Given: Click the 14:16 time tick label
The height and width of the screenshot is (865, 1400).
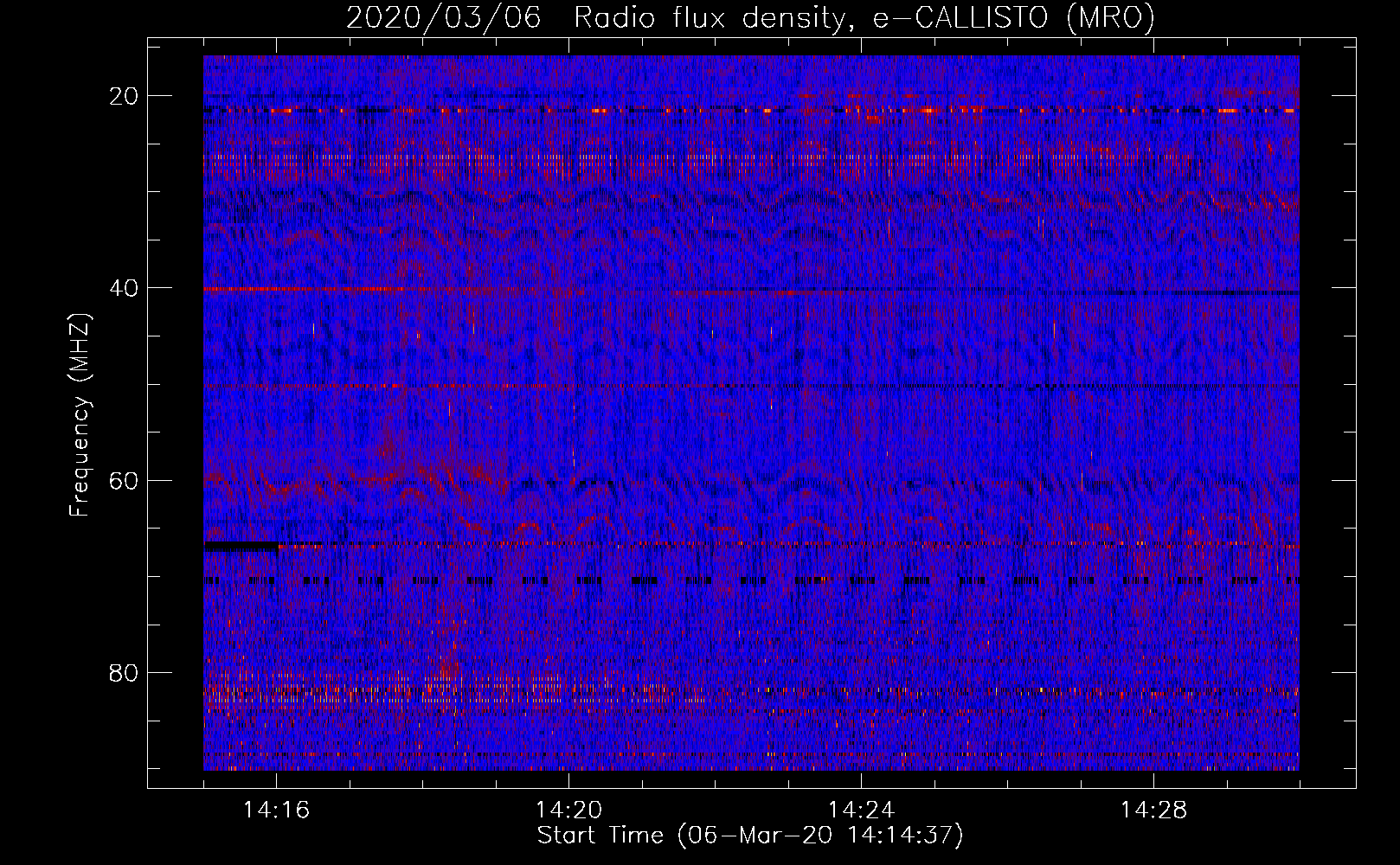Looking at the screenshot, I should 277,810.
